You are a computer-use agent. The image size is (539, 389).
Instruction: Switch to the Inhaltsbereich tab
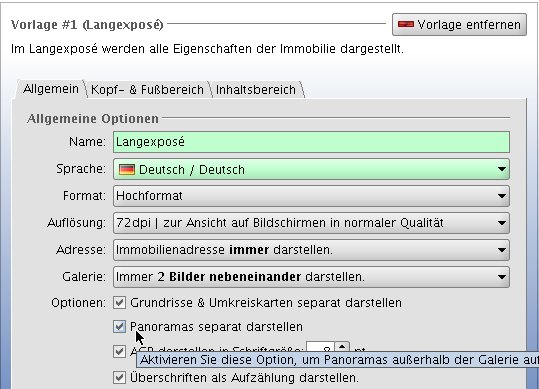tap(256, 90)
